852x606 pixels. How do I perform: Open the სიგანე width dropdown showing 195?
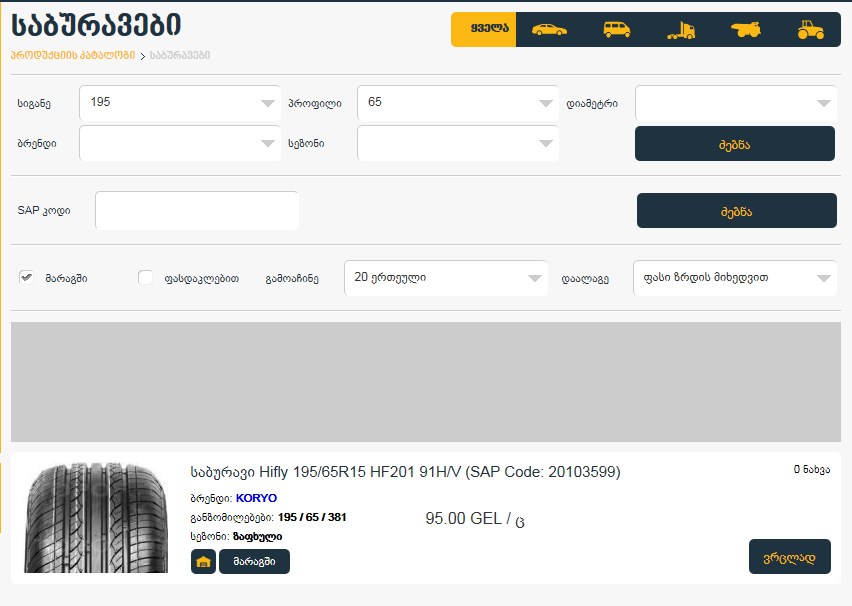[180, 103]
